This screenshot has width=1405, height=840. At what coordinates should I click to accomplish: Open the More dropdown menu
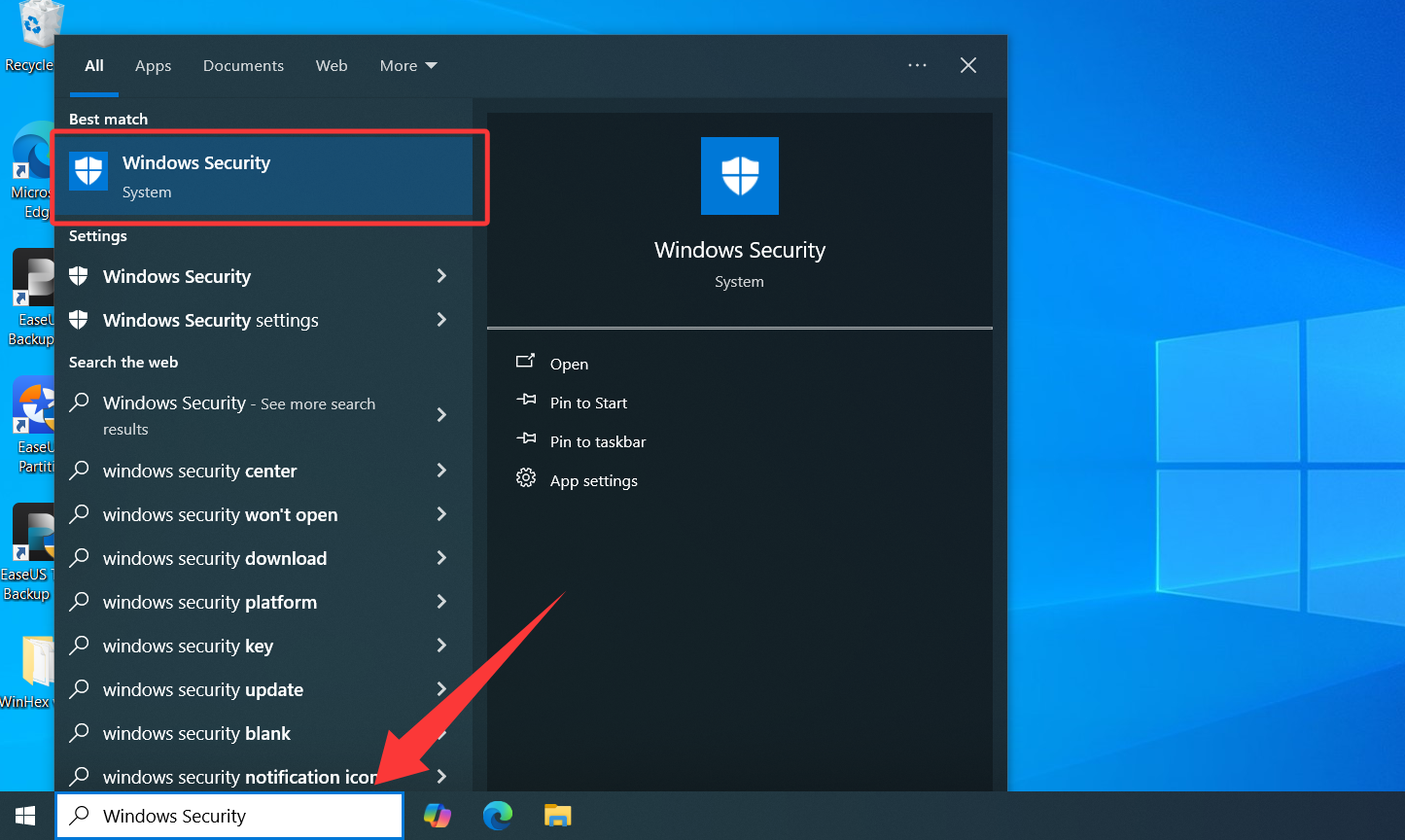[408, 65]
